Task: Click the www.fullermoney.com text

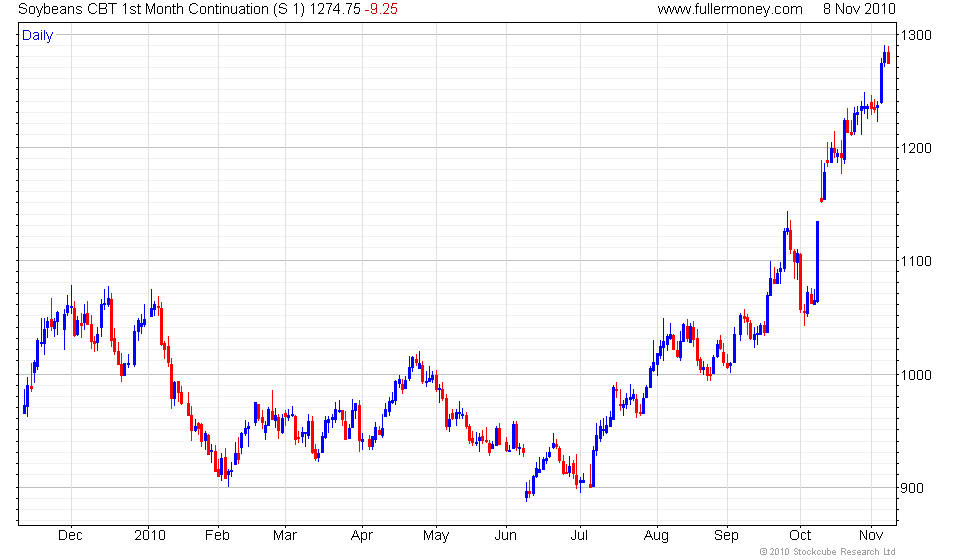Action: [729, 9]
